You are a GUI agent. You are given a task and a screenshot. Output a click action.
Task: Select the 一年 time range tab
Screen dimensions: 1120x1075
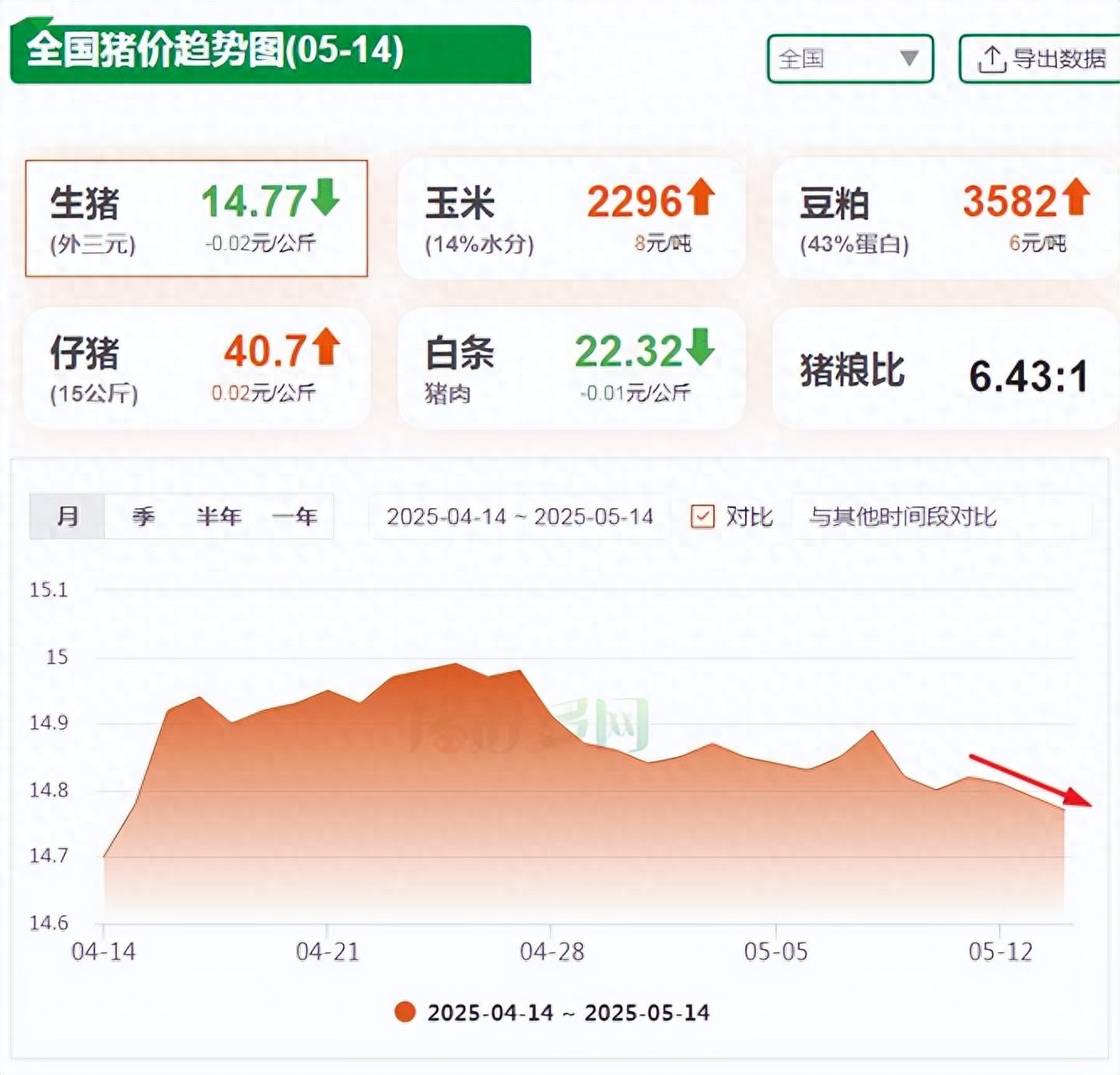click(x=294, y=516)
